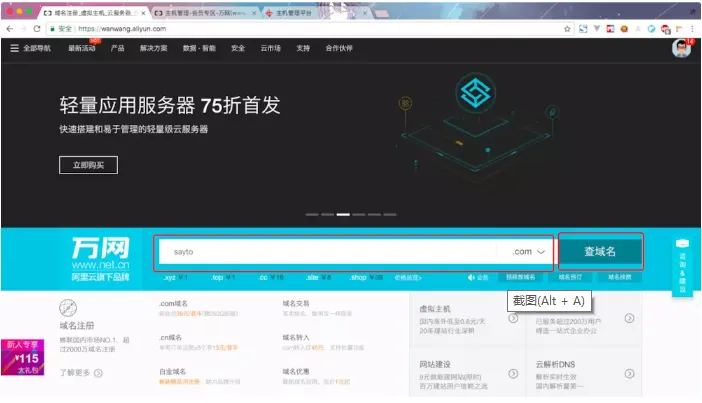Open the 咨询&建议 side tab

[682, 267]
